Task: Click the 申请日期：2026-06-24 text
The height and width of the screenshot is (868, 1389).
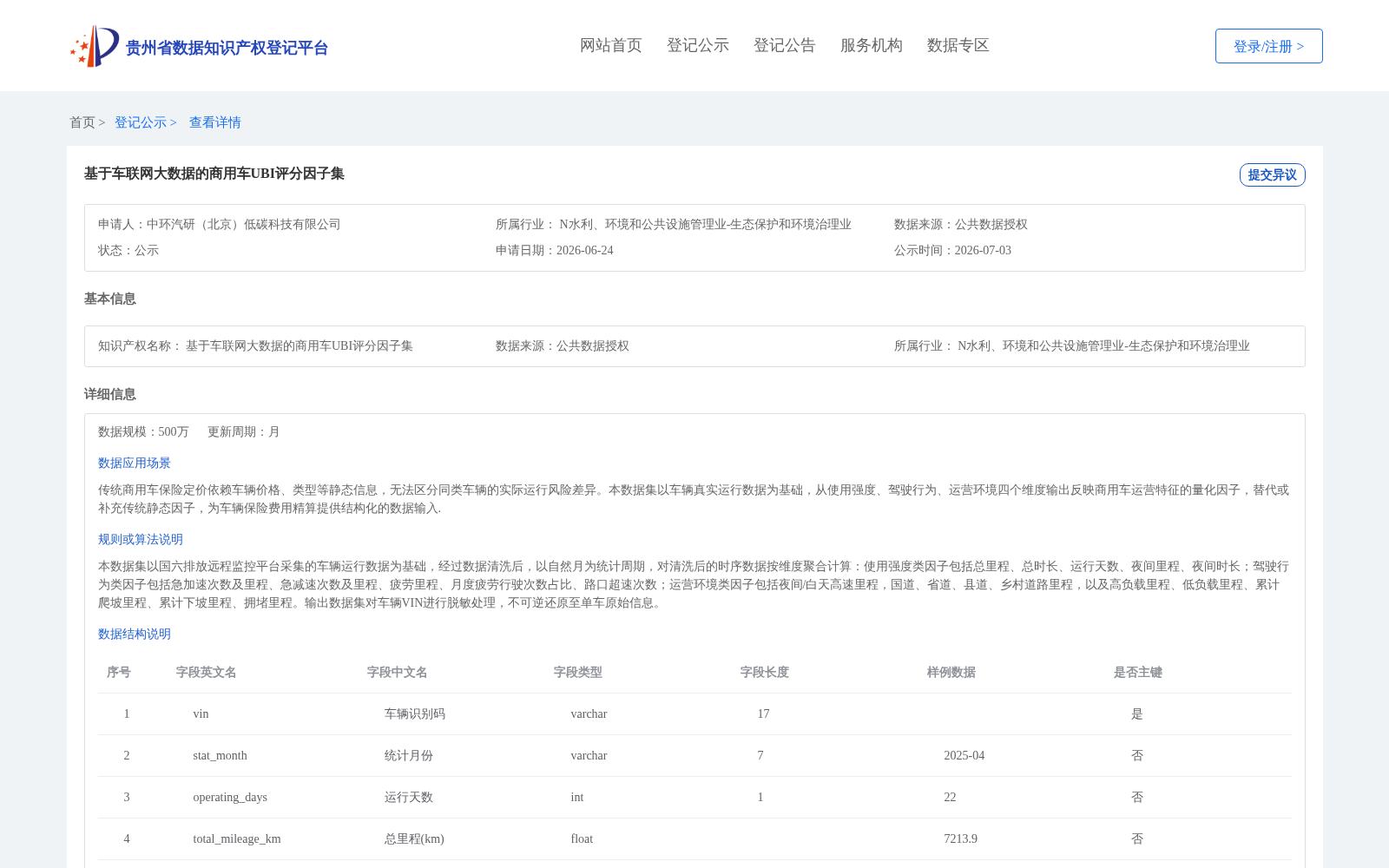Action: pos(555,250)
